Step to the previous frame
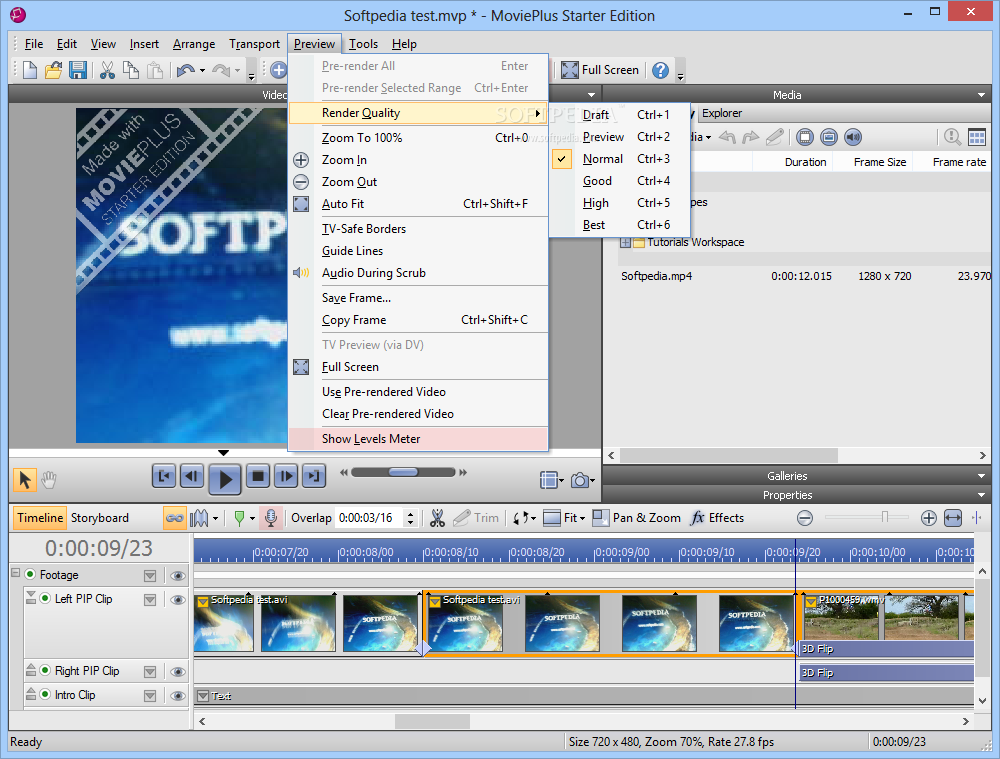1000x759 pixels. click(191, 476)
